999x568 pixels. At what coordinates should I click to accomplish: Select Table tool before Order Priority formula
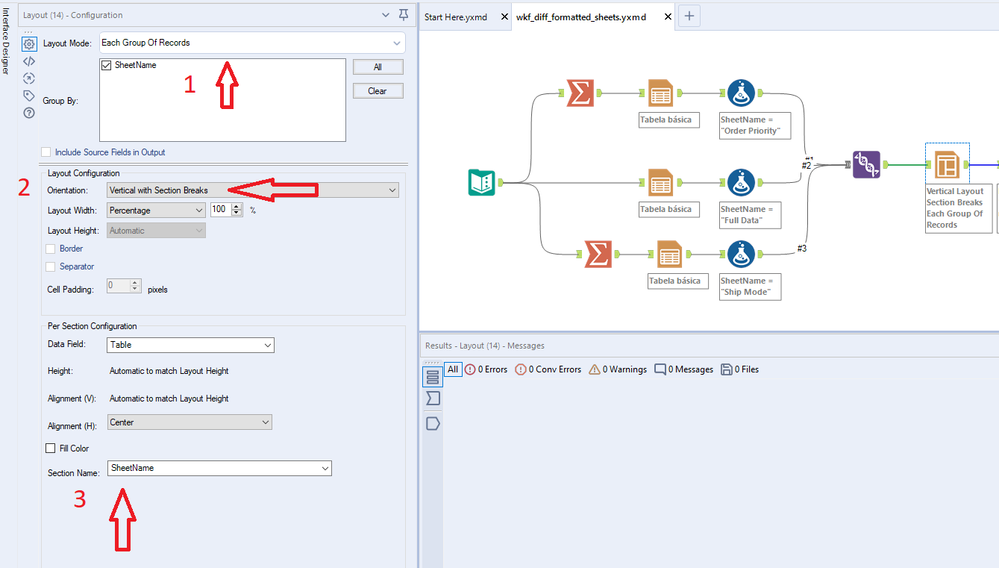tap(661, 93)
